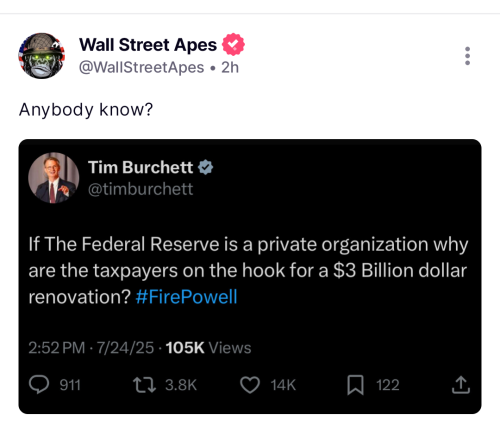
Task: Click the Anybody know? post text
Action: click(86, 110)
